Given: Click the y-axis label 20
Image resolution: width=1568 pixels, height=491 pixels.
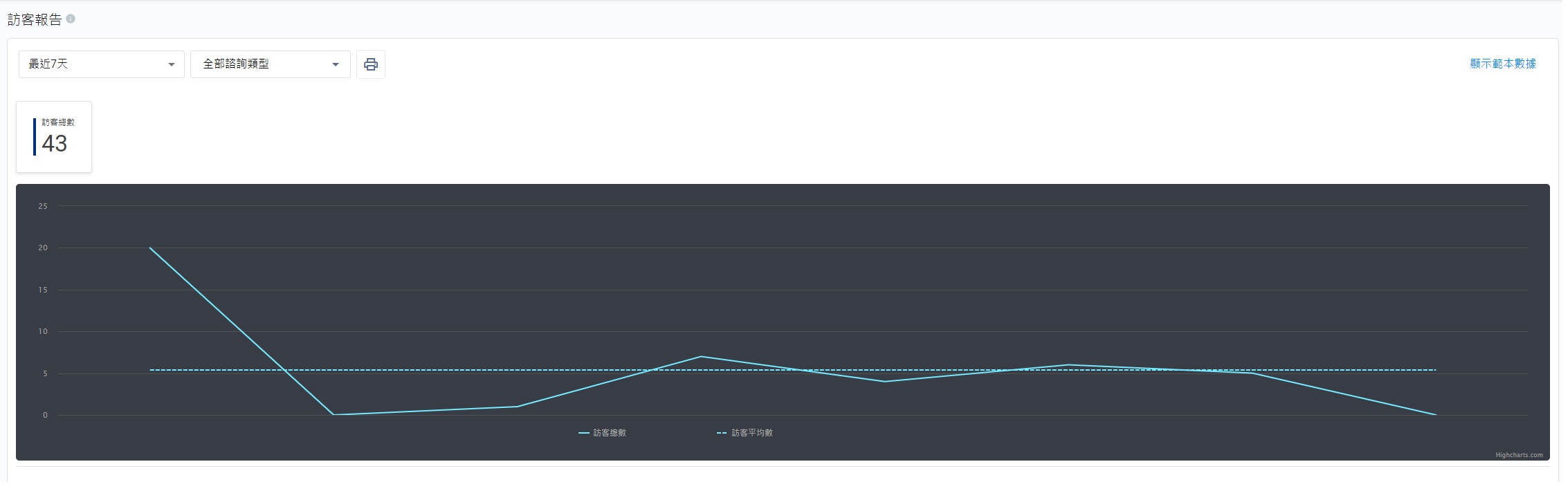Looking at the screenshot, I should point(43,248).
